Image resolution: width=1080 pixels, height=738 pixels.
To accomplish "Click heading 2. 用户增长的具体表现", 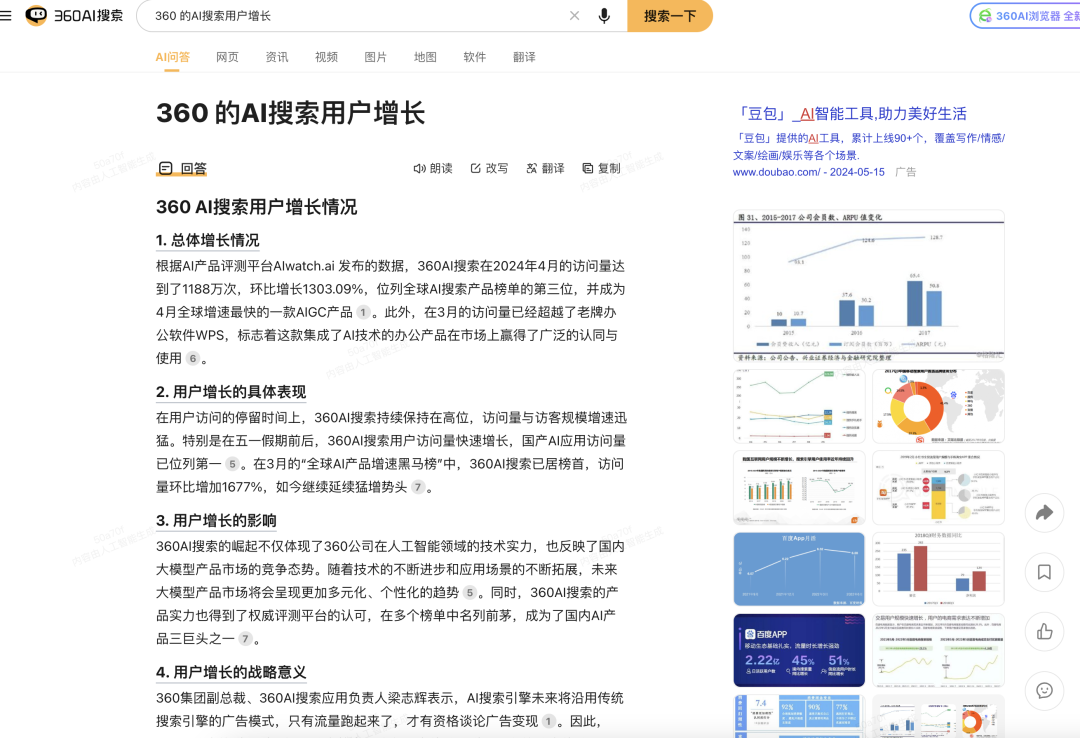I will point(231,392).
